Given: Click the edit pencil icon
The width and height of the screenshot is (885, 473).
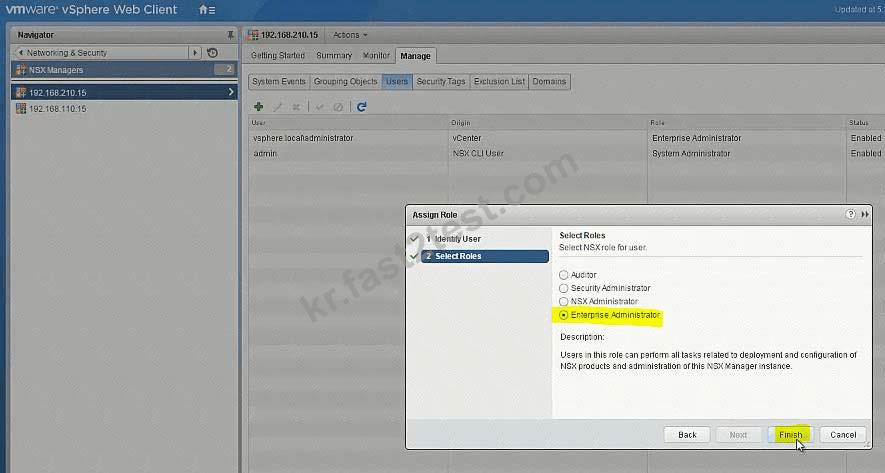Looking at the screenshot, I should point(278,107).
